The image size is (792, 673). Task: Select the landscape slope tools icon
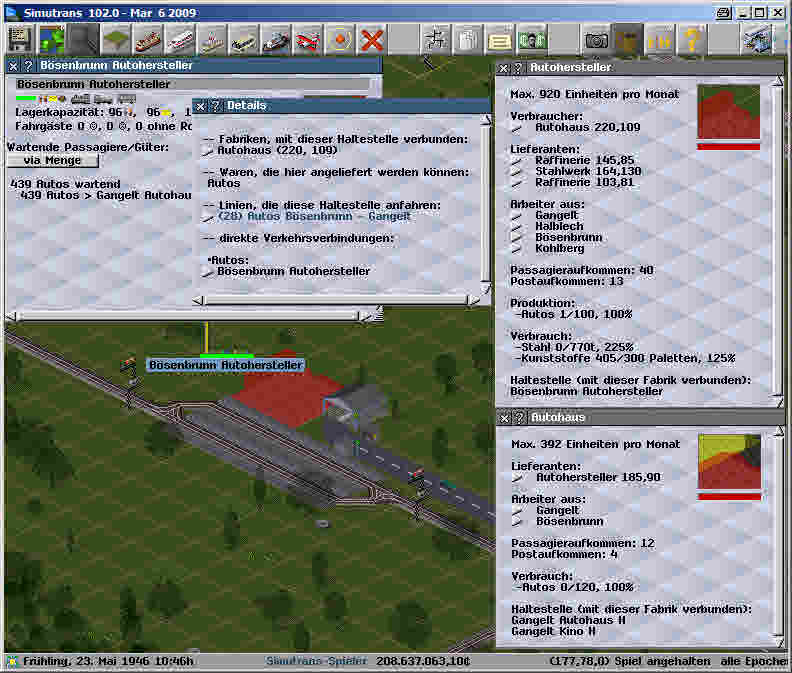(x=115, y=40)
